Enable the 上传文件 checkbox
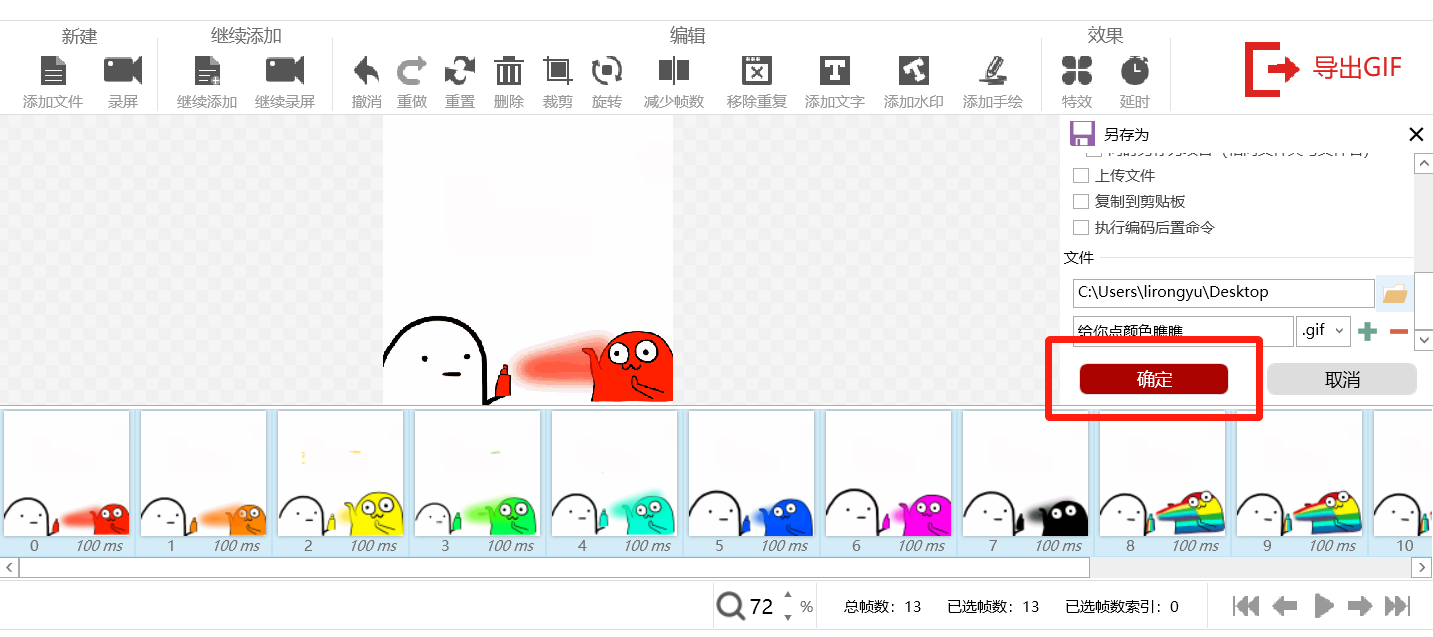Screen dimensions: 1433x637 tap(1080, 175)
